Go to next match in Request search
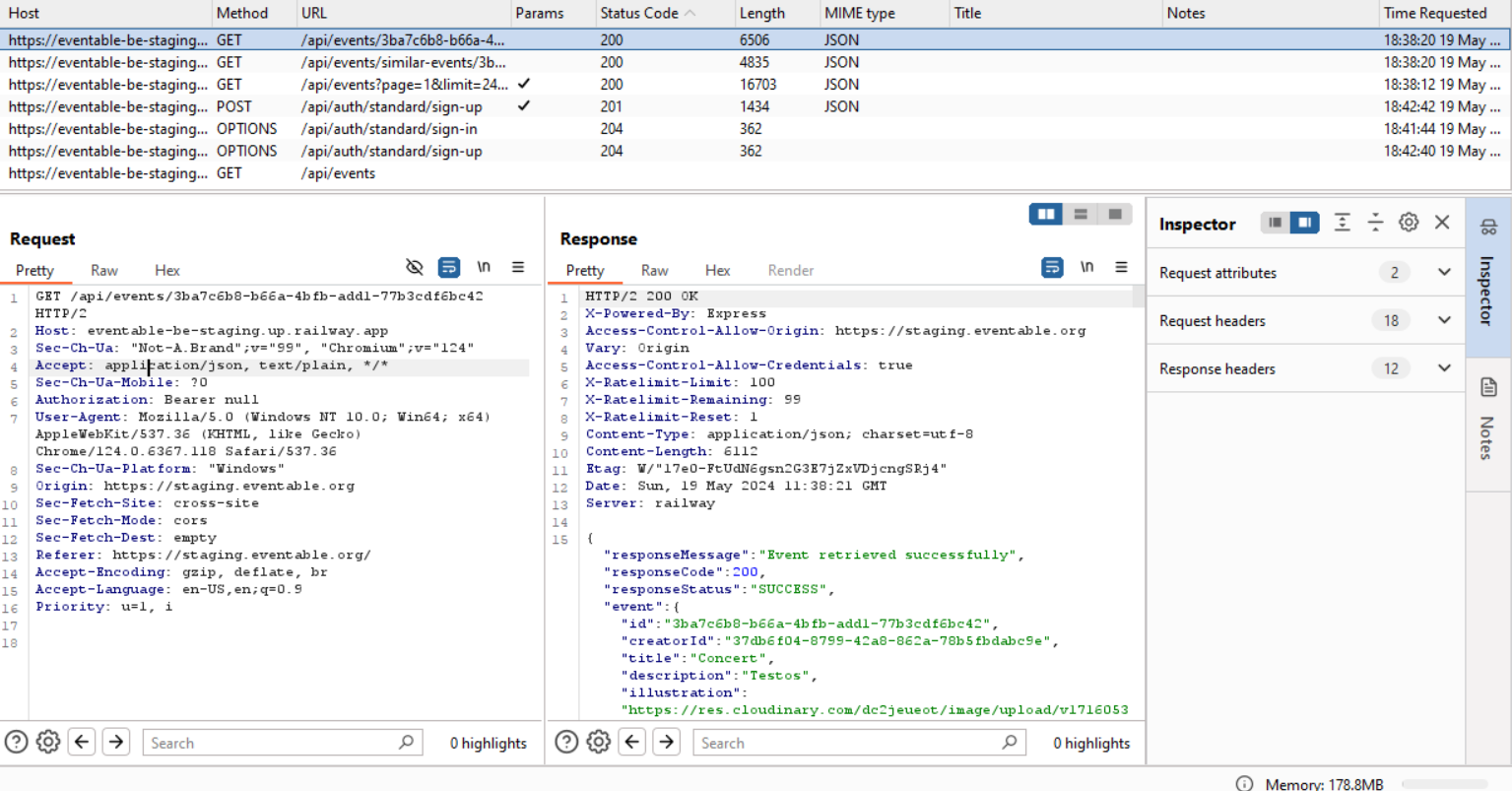This screenshot has width=1512, height=791. tap(116, 742)
